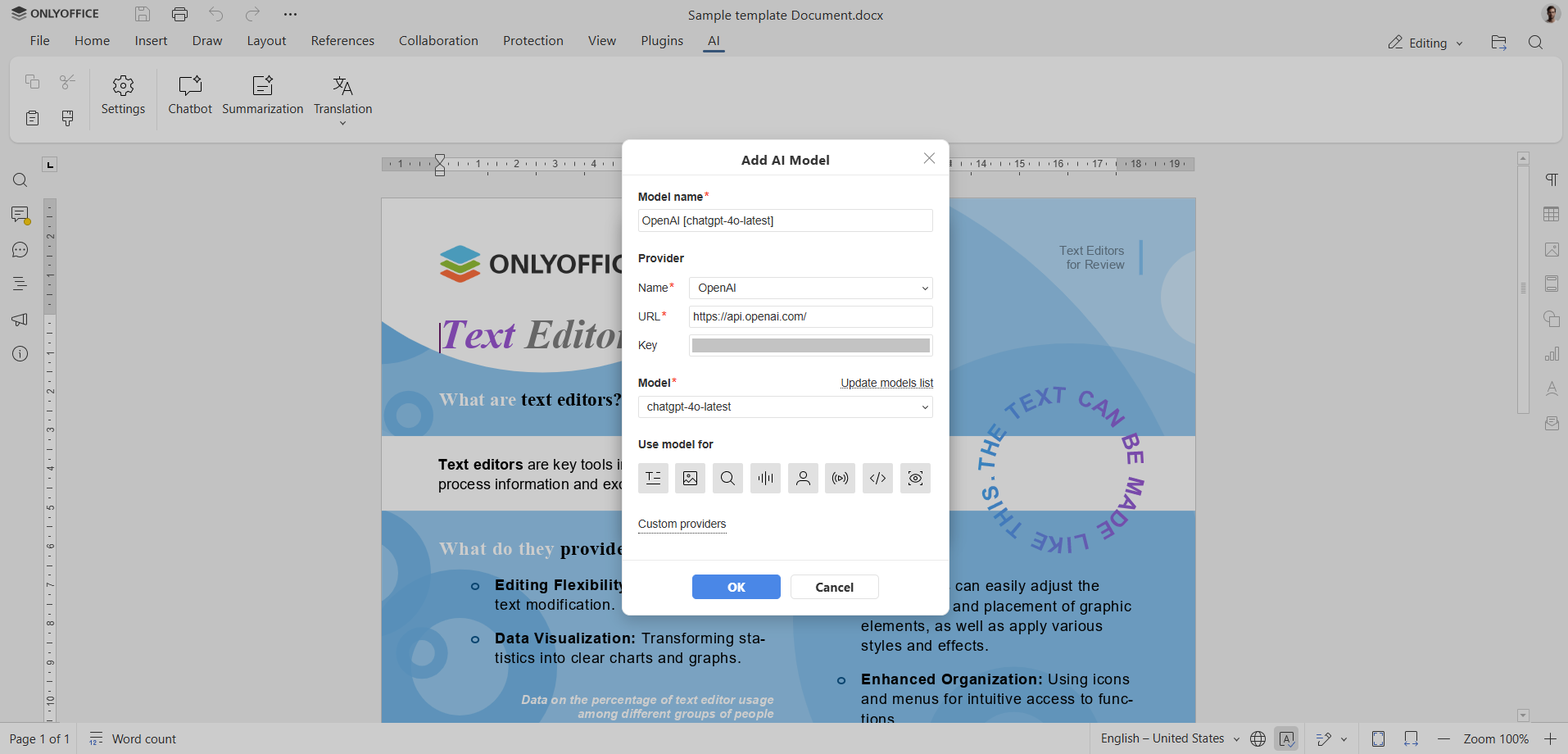Cut the selection with the scissors icon
This screenshot has width=1568, height=754.
point(68,81)
